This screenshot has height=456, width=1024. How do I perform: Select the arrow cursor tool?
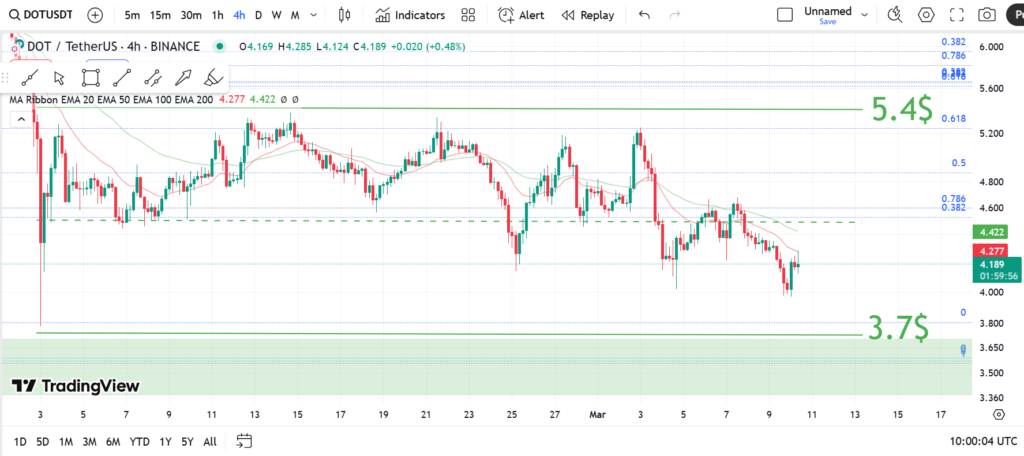(x=60, y=77)
